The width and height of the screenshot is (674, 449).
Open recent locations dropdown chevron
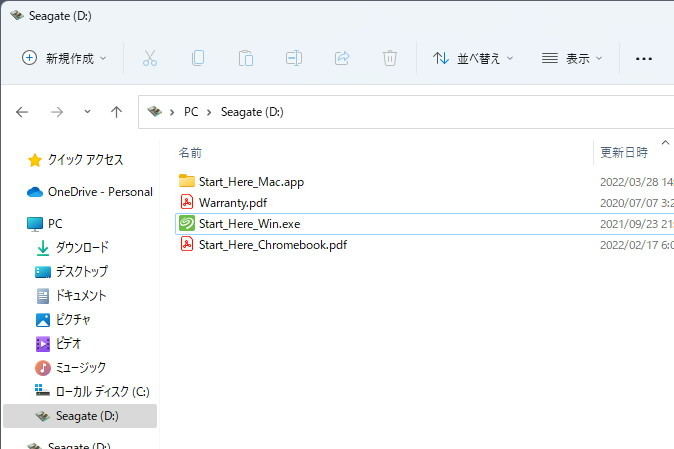coord(87,112)
